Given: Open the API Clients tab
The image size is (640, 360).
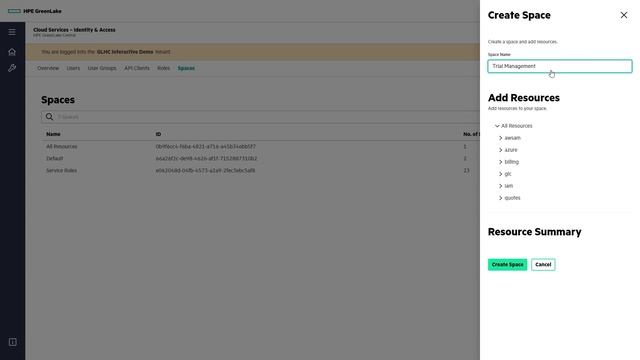Looking at the screenshot, I should point(137,68).
